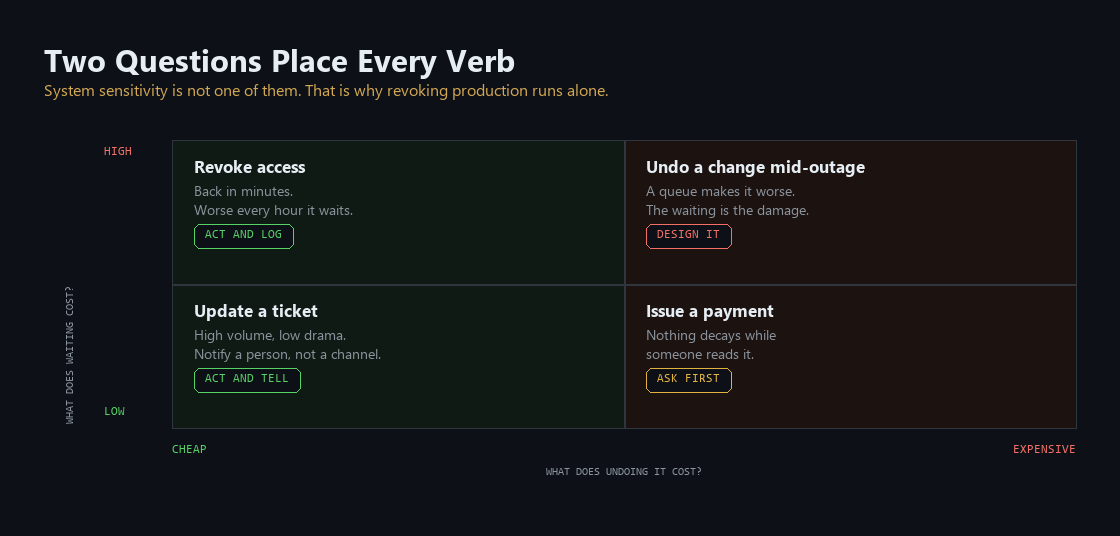Select the Issue a payment heading
This screenshot has height=536, width=1120.
tap(709, 312)
